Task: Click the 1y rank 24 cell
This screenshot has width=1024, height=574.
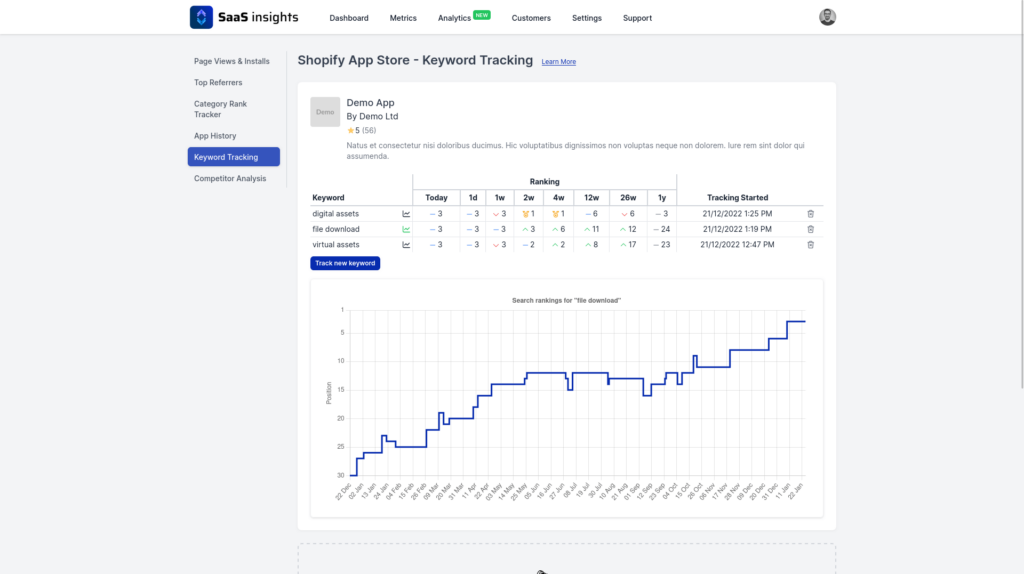Action: pos(662,229)
